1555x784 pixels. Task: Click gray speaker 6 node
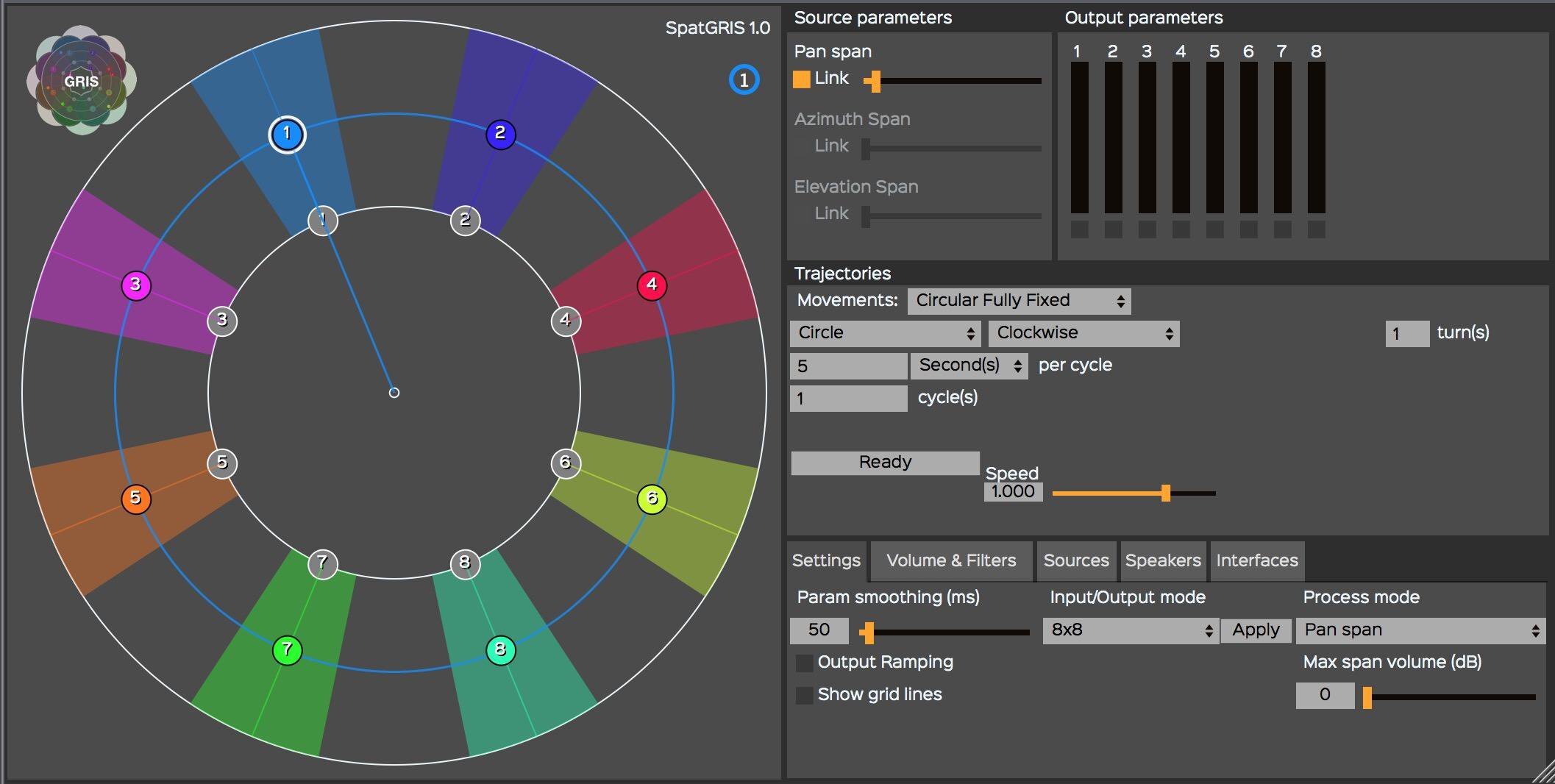click(x=565, y=463)
